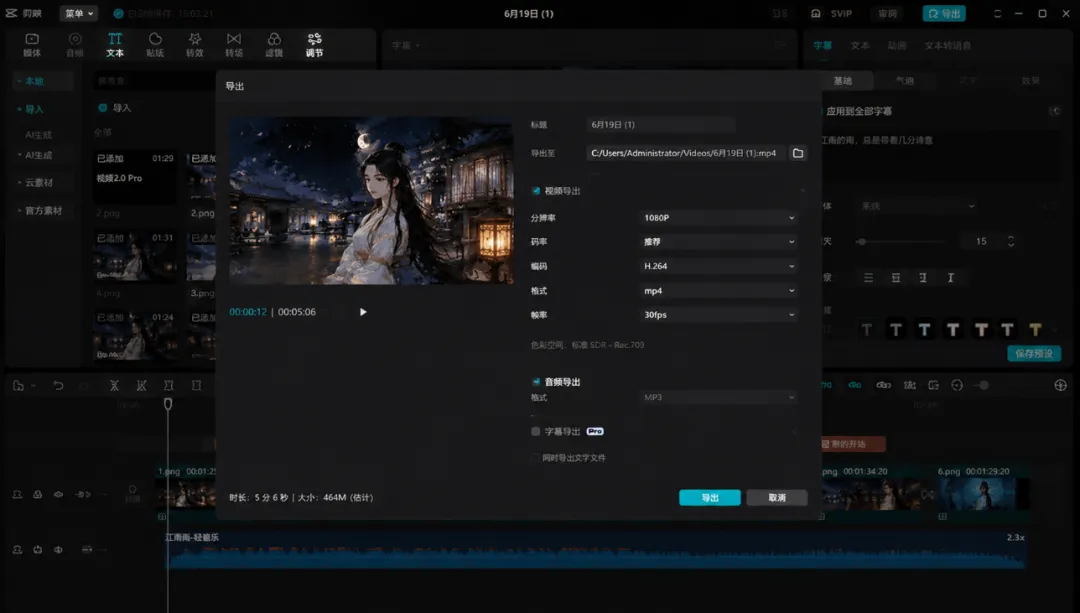The image size is (1080, 613).
Task: Click the blue-outlined T text style preset
Action: 924,330
